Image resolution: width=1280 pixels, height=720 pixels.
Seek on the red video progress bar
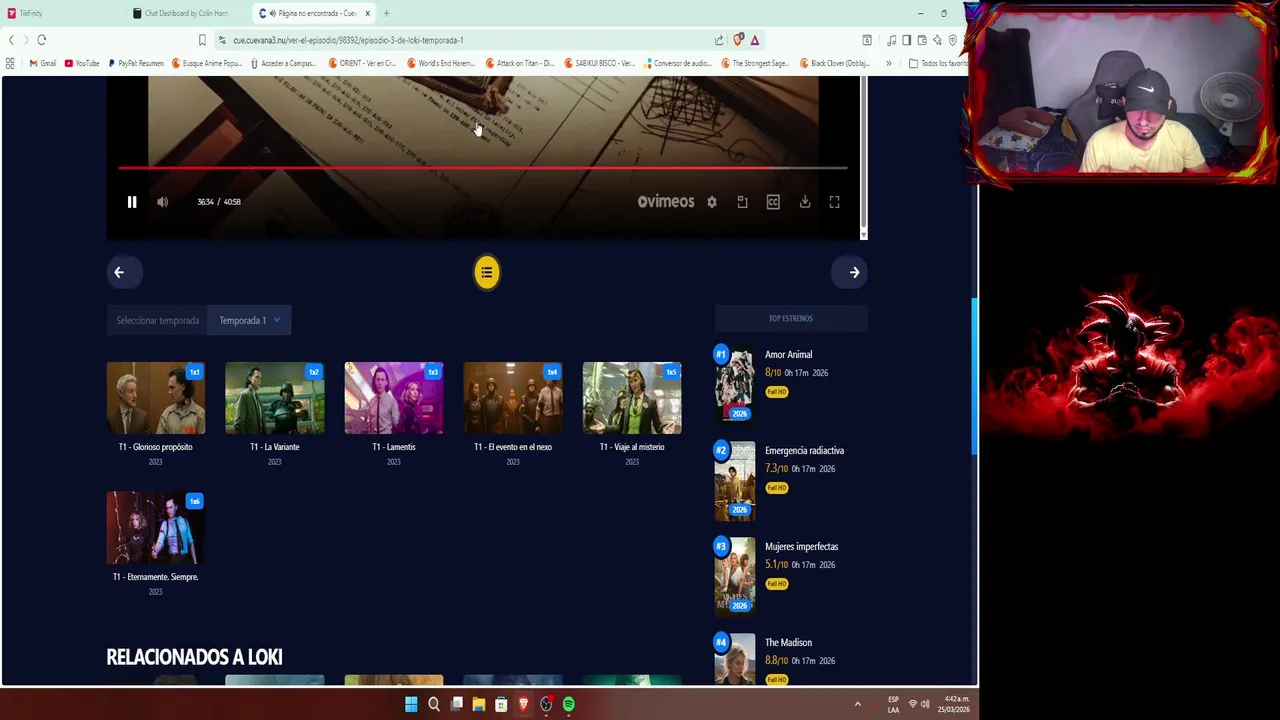click(x=483, y=168)
